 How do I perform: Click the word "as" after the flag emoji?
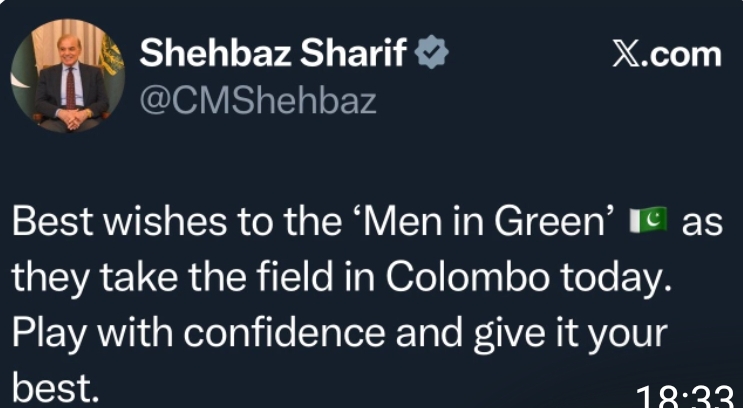coord(703,222)
